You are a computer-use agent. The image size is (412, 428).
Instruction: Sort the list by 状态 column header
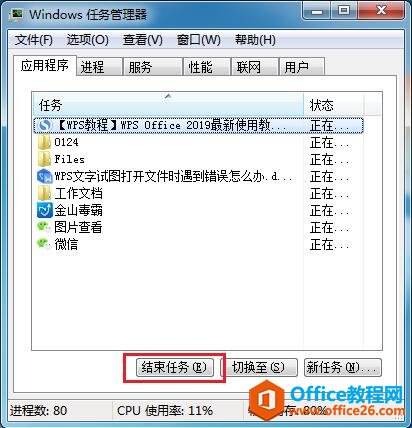click(x=334, y=105)
